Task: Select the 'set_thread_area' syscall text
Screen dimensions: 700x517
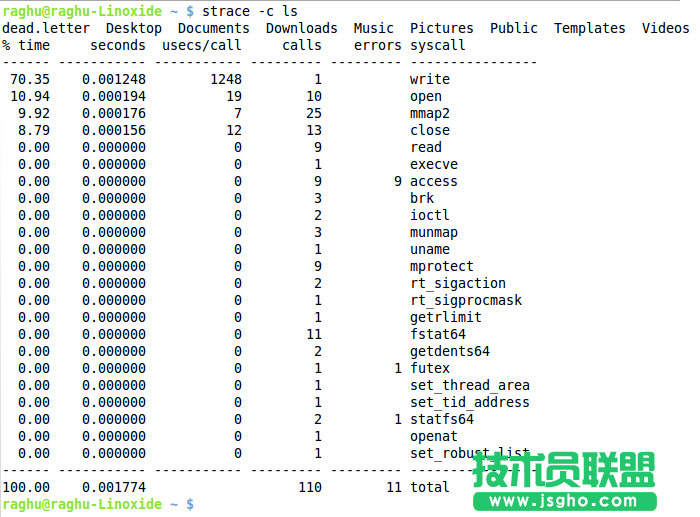Action: (470, 385)
